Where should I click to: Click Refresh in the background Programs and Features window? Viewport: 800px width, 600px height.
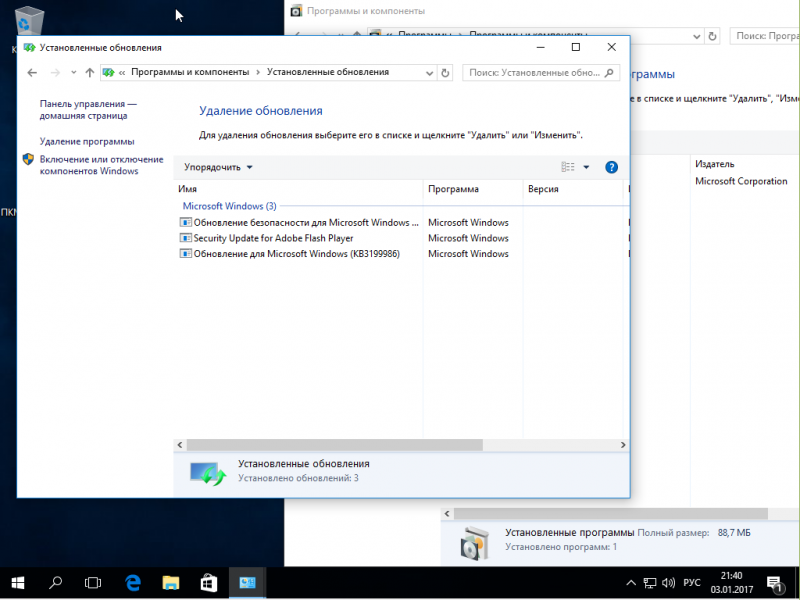tap(712, 36)
